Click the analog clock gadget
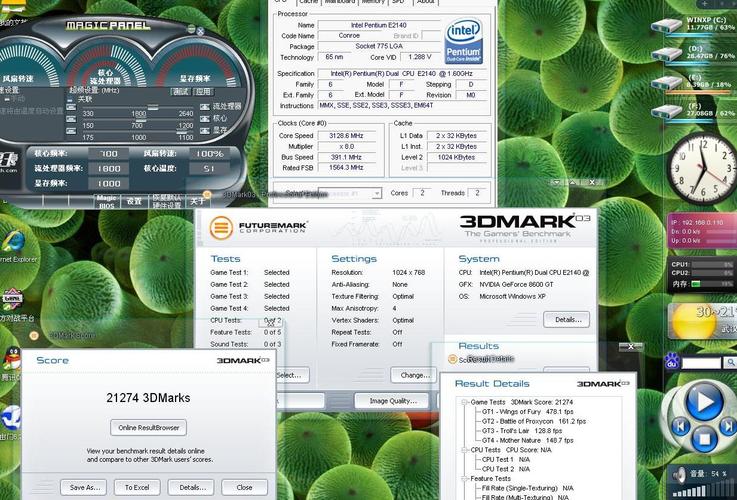 [702, 168]
